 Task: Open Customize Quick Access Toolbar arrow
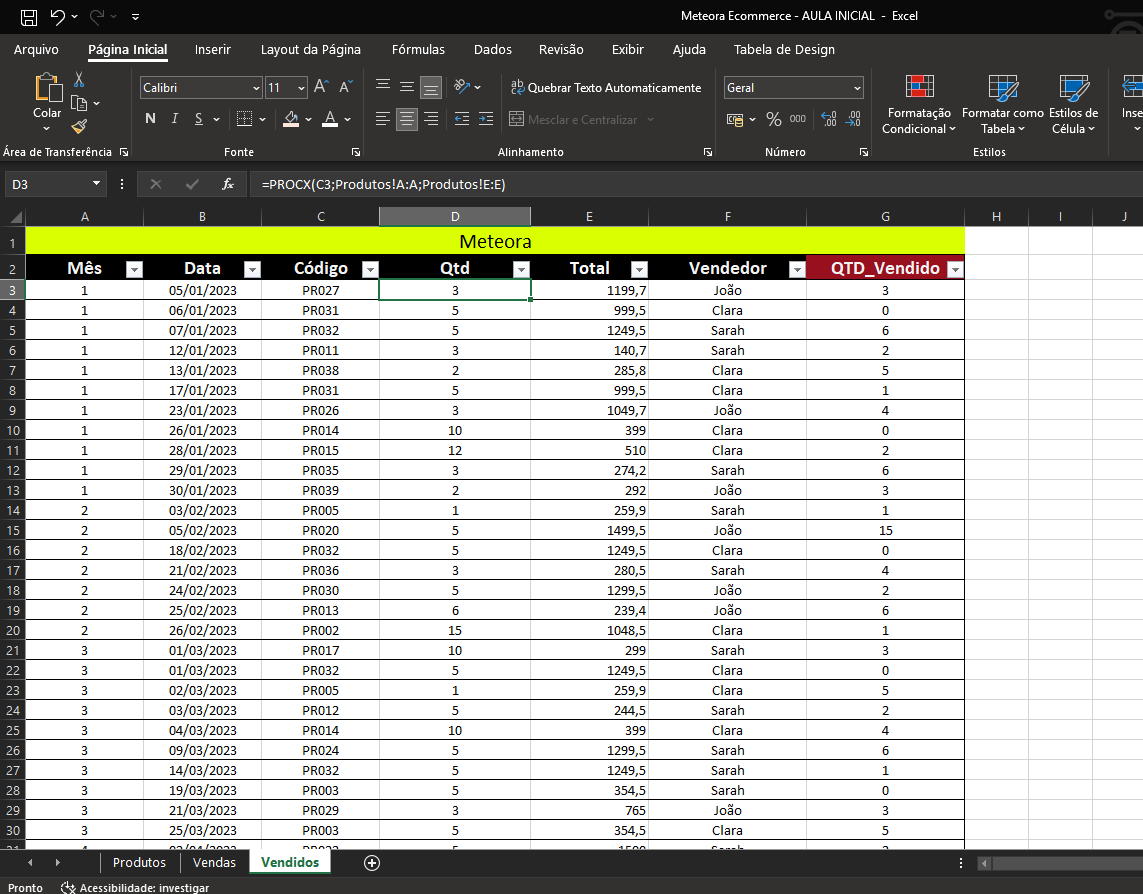click(x=135, y=16)
